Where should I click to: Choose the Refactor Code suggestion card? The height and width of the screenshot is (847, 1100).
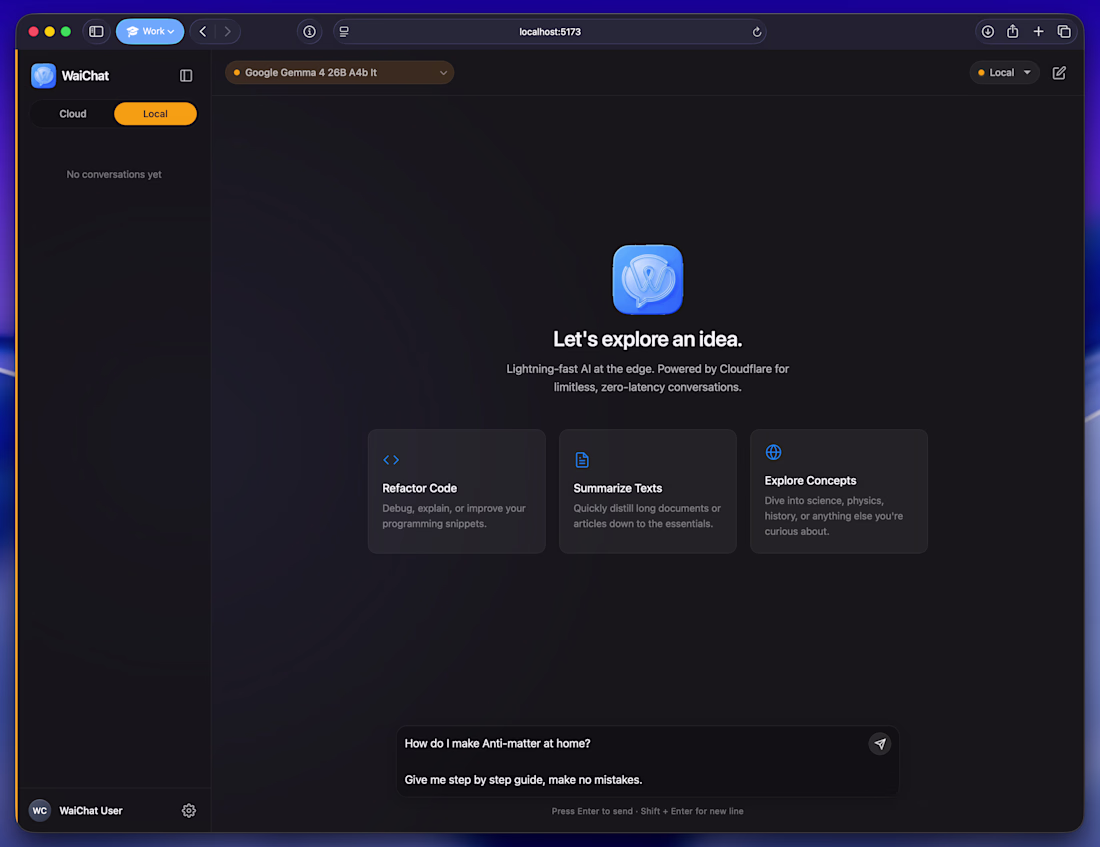pos(457,491)
